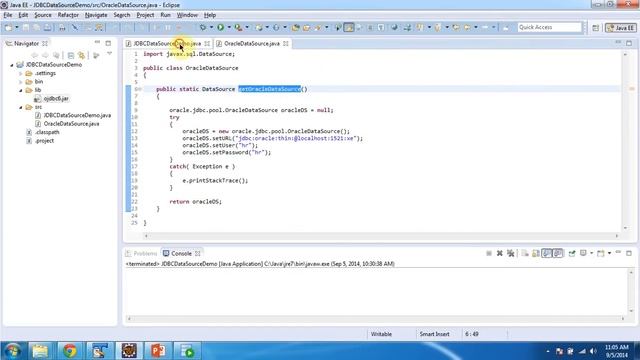Click the Run External Tools icon
Viewport: 640px width, 360px height.
pos(238,27)
